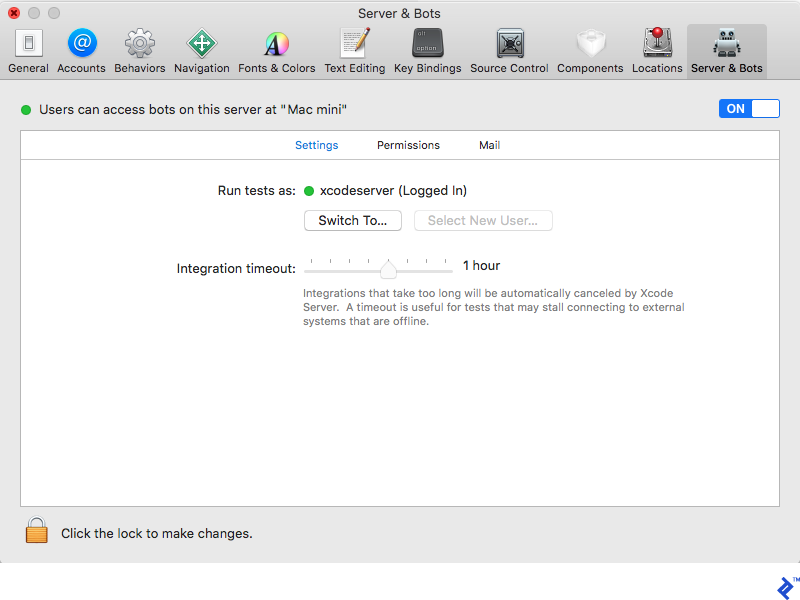800x600 pixels.
Task: Select the Source Control pane icon
Action: coord(510,45)
